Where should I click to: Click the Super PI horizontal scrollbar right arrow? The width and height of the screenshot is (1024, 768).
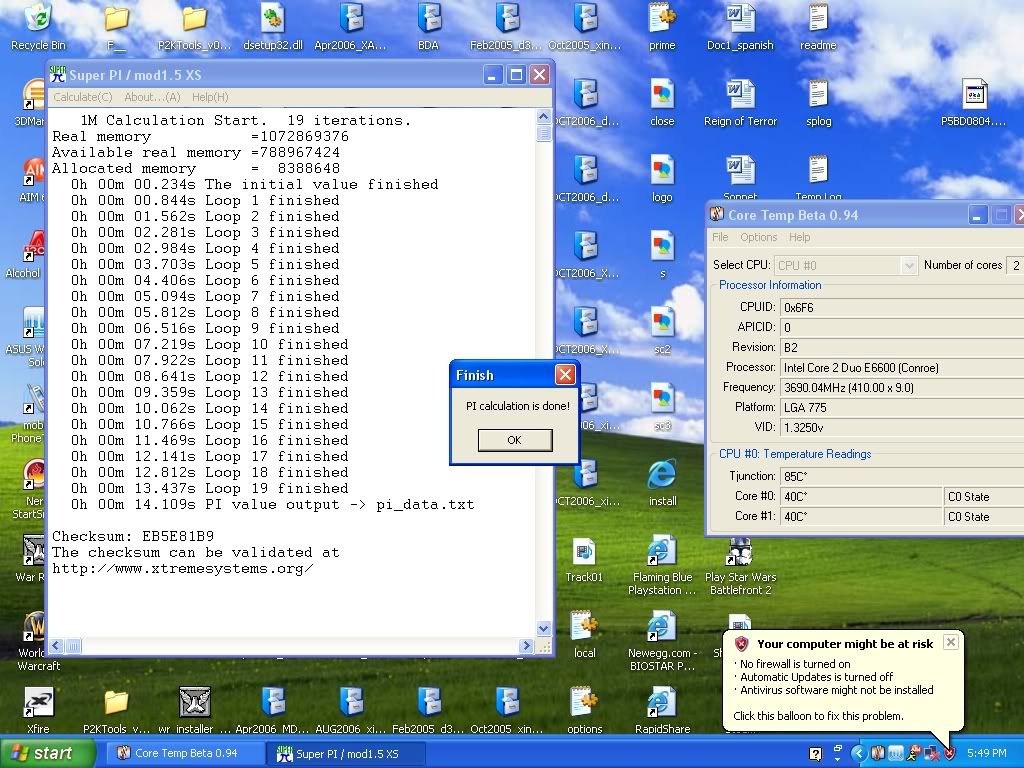click(x=526, y=646)
